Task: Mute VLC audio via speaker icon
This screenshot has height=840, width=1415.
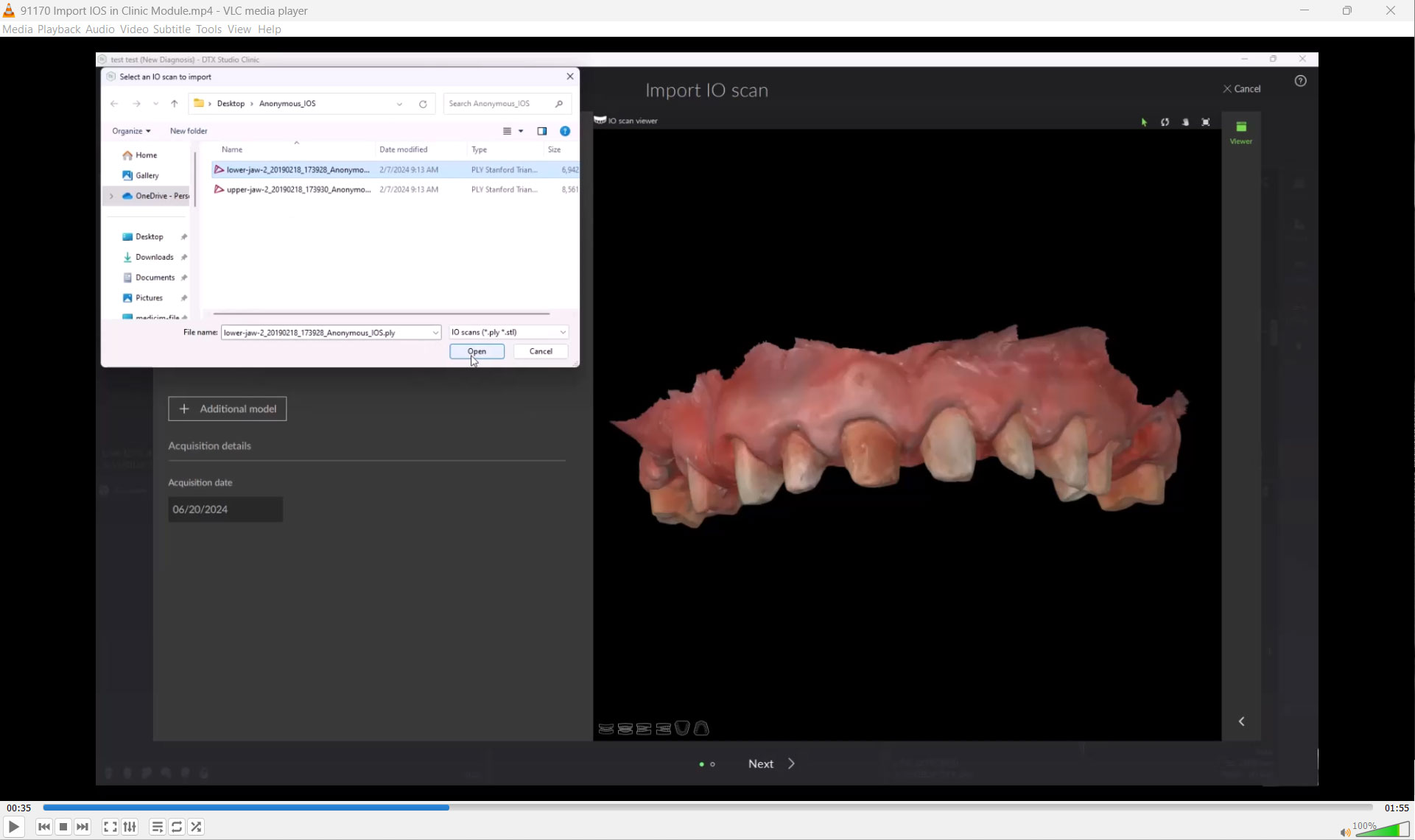Action: [x=1345, y=833]
